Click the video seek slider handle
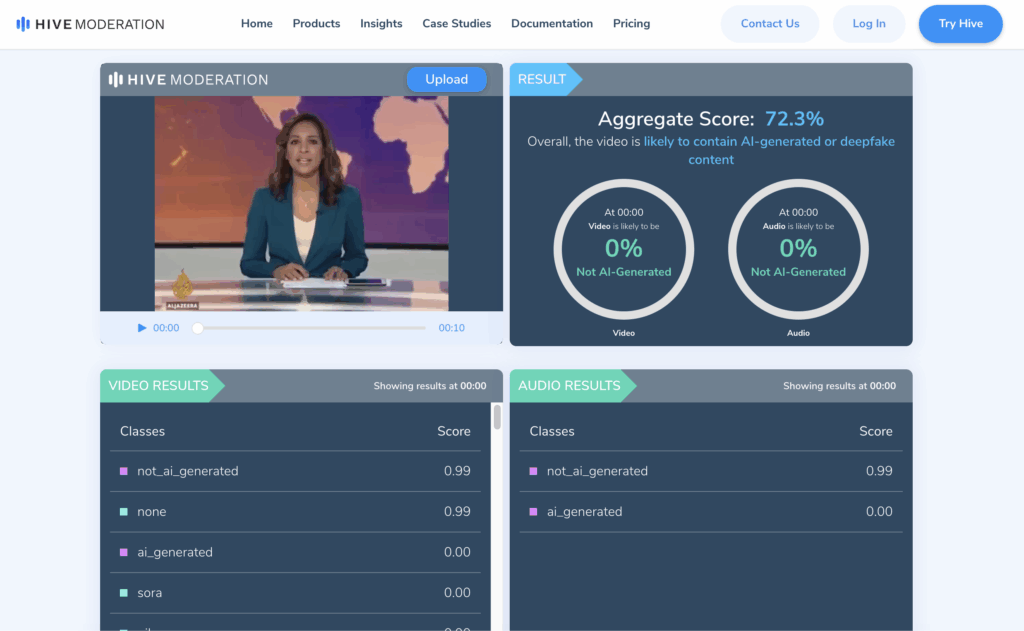 click(198, 328)
